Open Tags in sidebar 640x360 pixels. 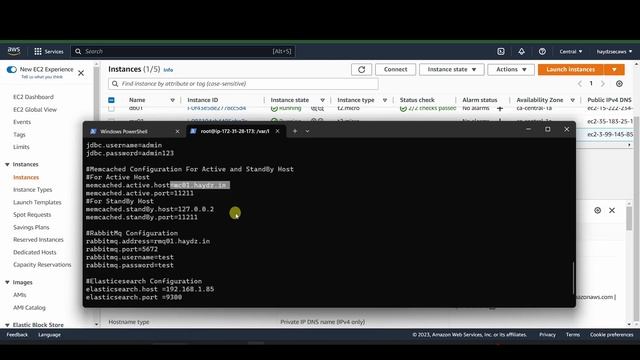(19, 134)
